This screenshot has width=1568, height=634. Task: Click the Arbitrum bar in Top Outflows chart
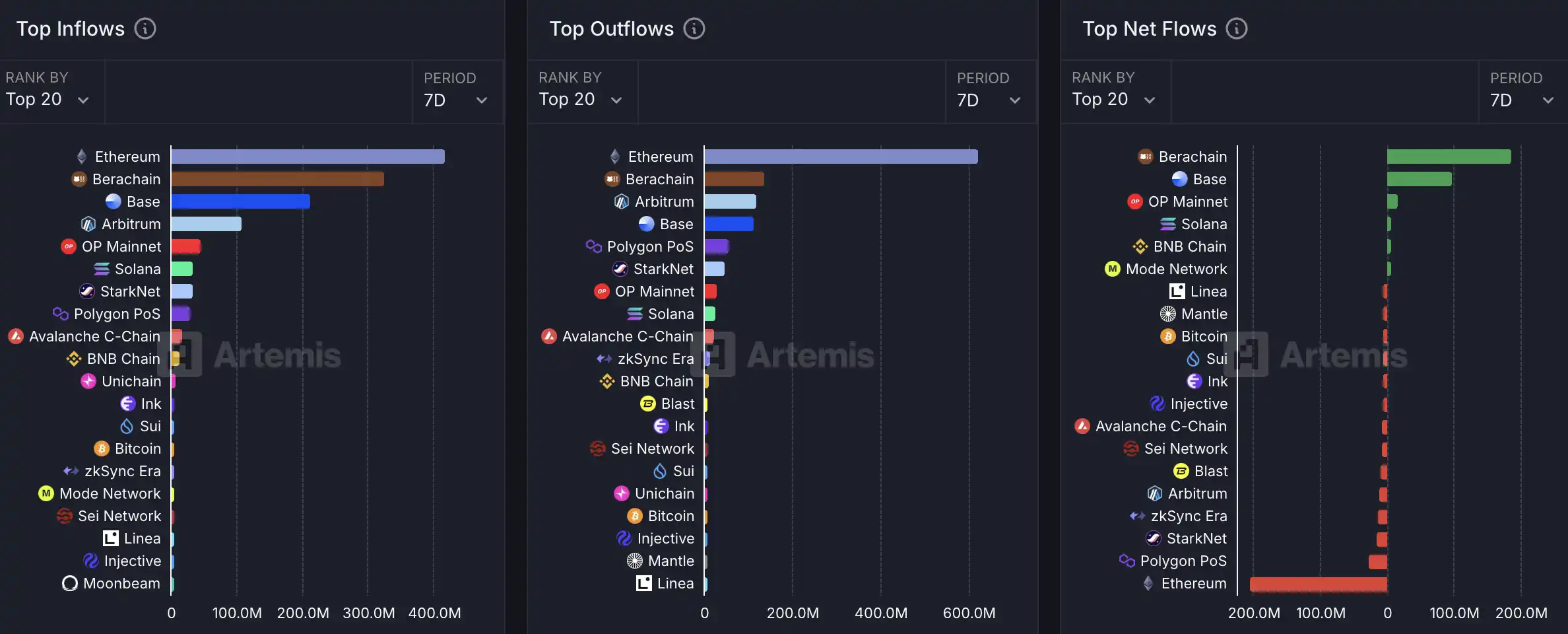(x=730, y=201)
